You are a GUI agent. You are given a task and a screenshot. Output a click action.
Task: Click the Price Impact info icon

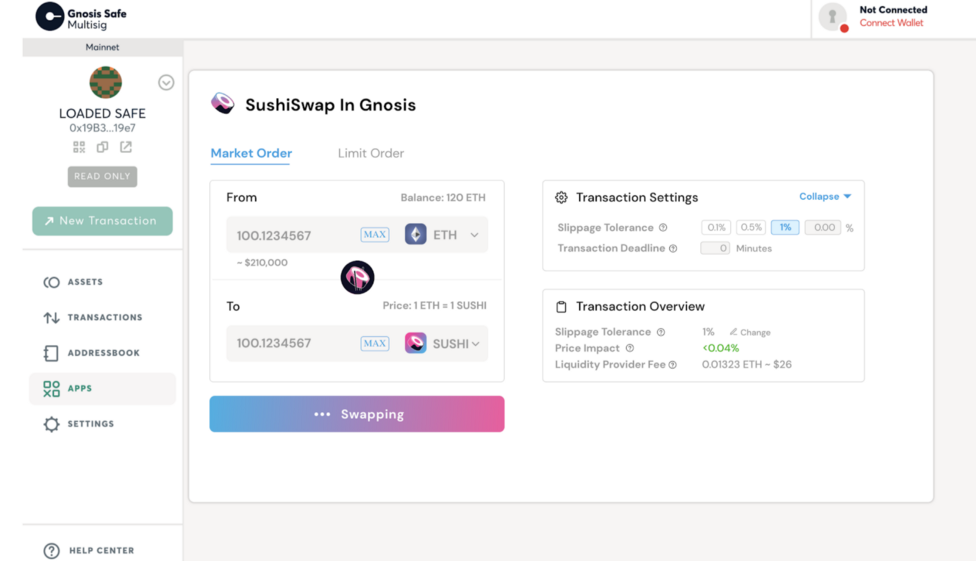pyautogui.click(x=630, y=348)
